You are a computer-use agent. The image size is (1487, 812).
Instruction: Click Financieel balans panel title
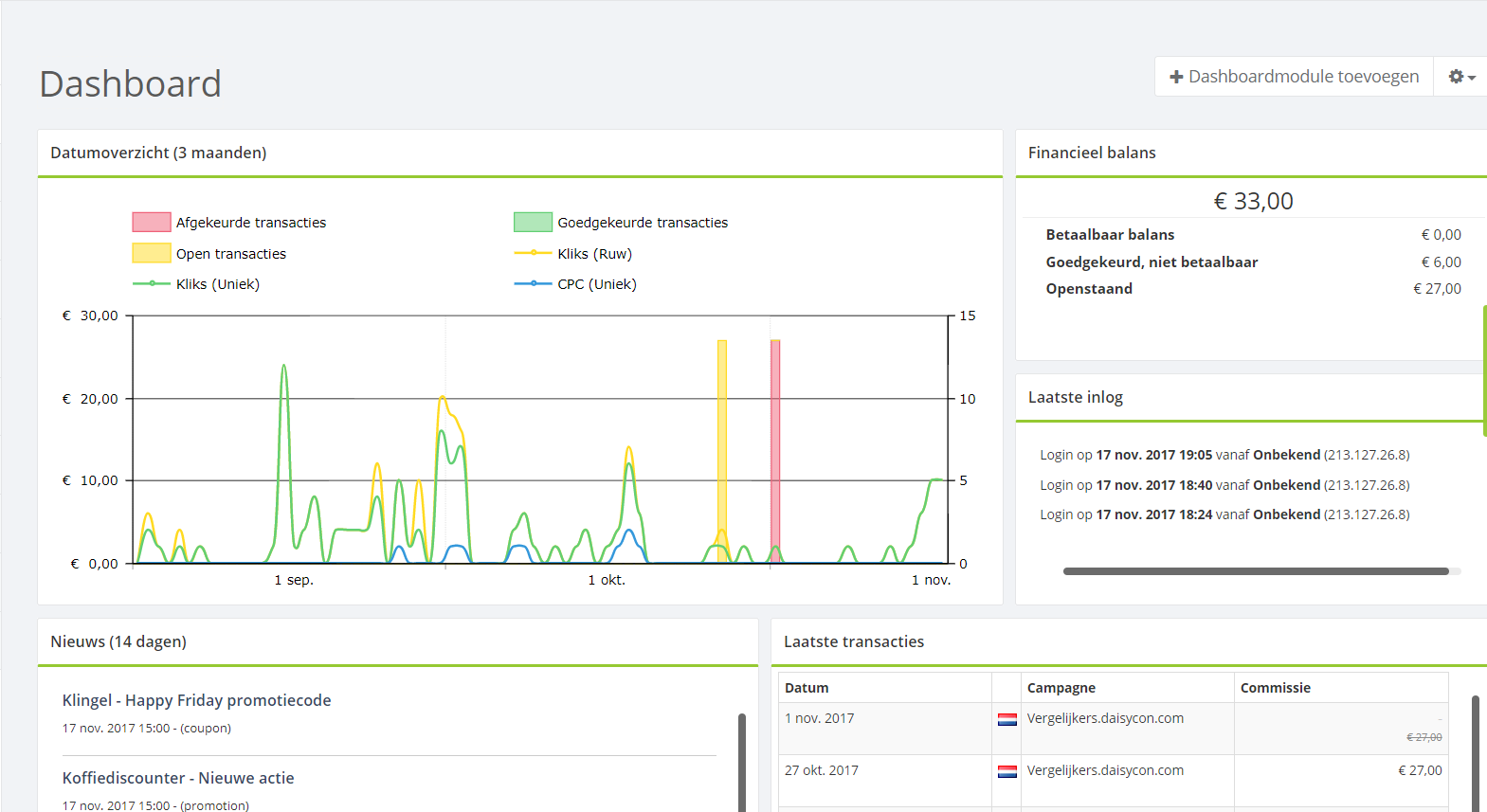pos(1092,153)
